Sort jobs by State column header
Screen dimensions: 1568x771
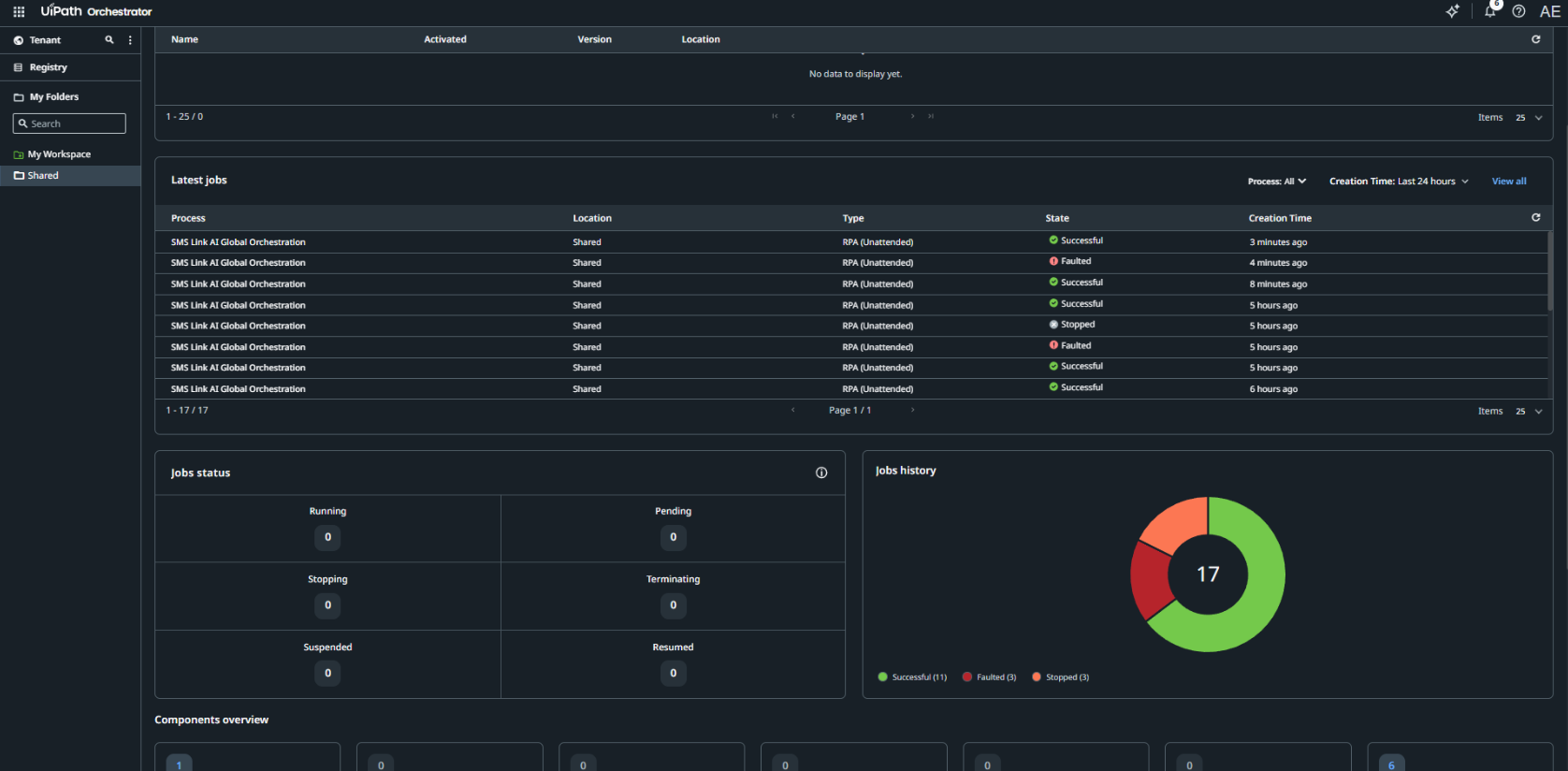click(1057, 218)
